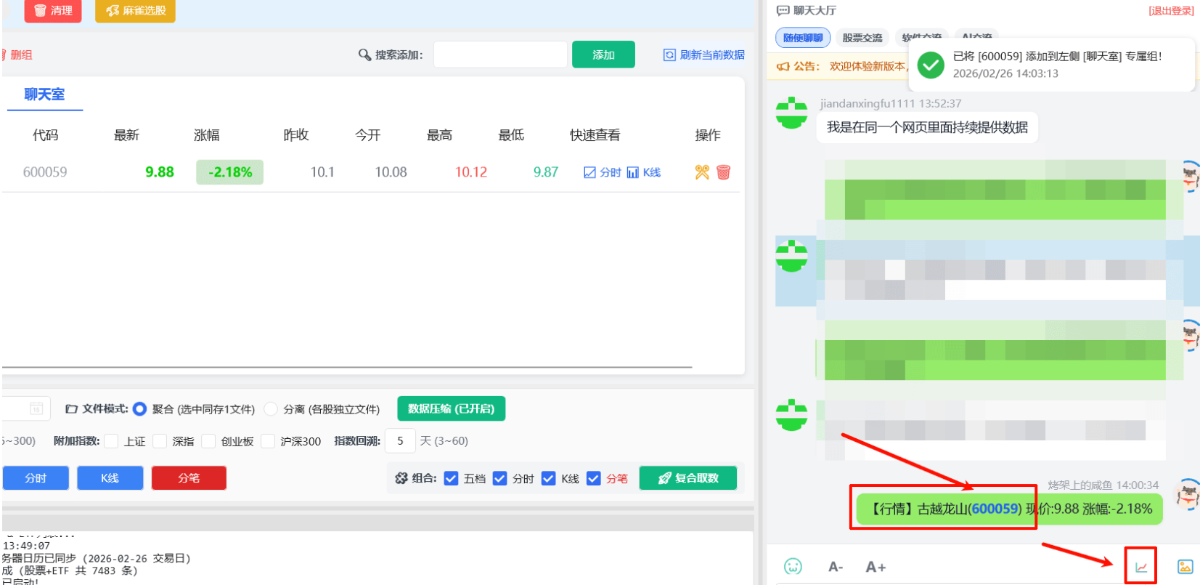Click the green 添加 button
1200x585 pixels.
pyautogui.click(x=603, y=55)
